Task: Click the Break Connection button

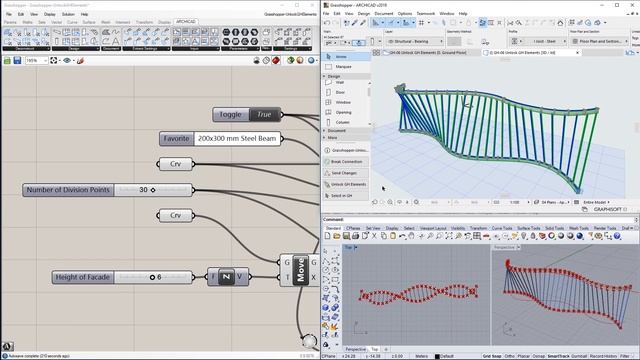Action: click(346, 162)
